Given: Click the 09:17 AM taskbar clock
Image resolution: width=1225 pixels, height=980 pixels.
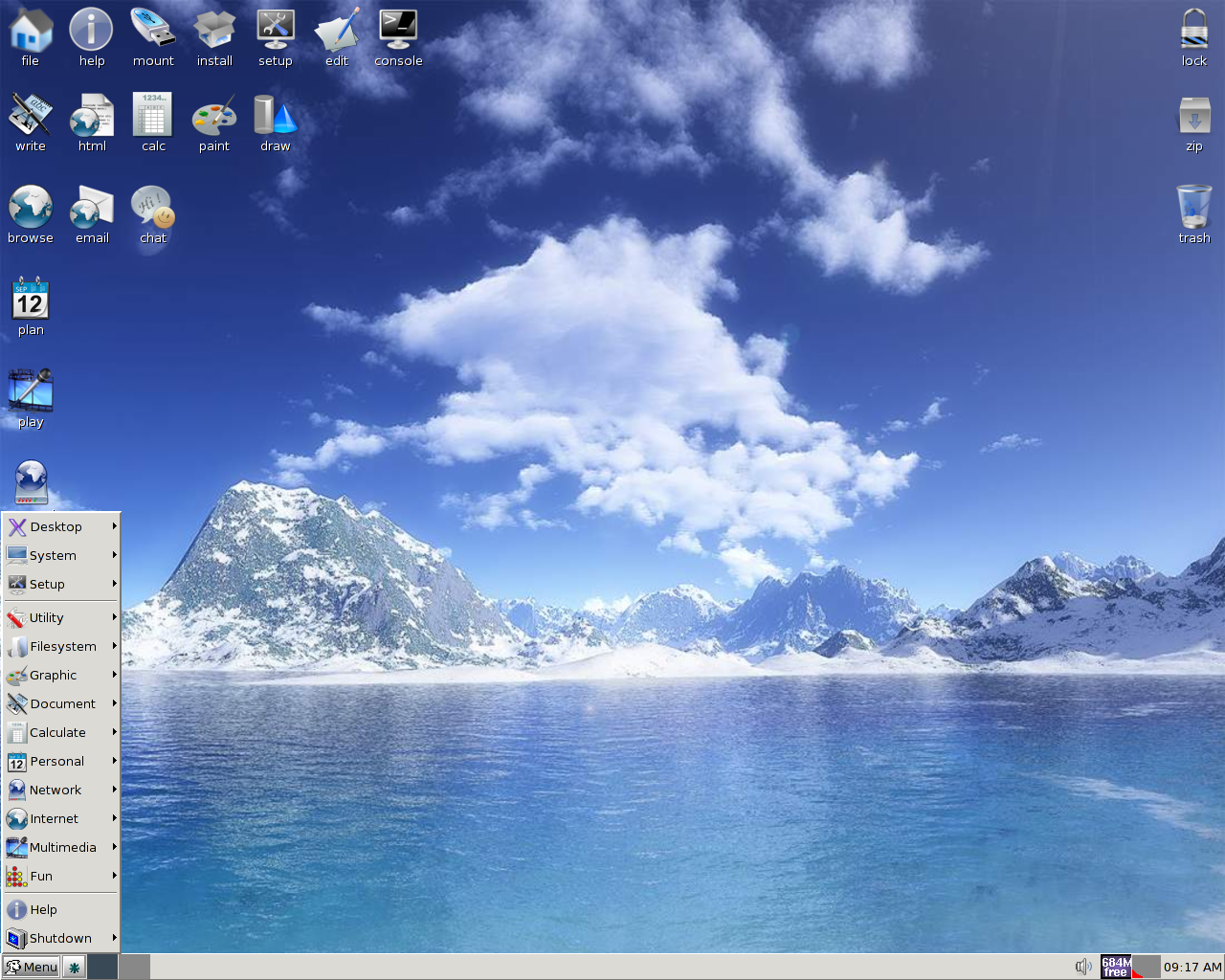Looking at the screenshot, I should coord(1192,967).
